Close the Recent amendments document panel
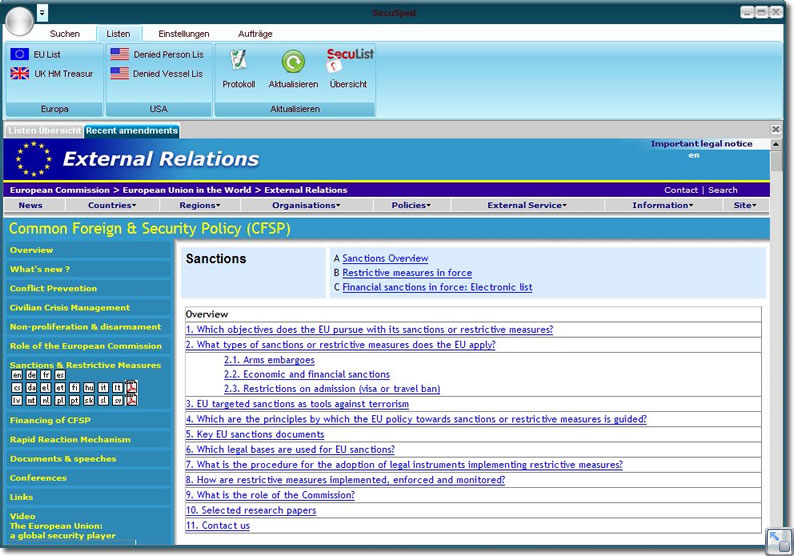Screen dimensions: 794x556 [776, 130]
